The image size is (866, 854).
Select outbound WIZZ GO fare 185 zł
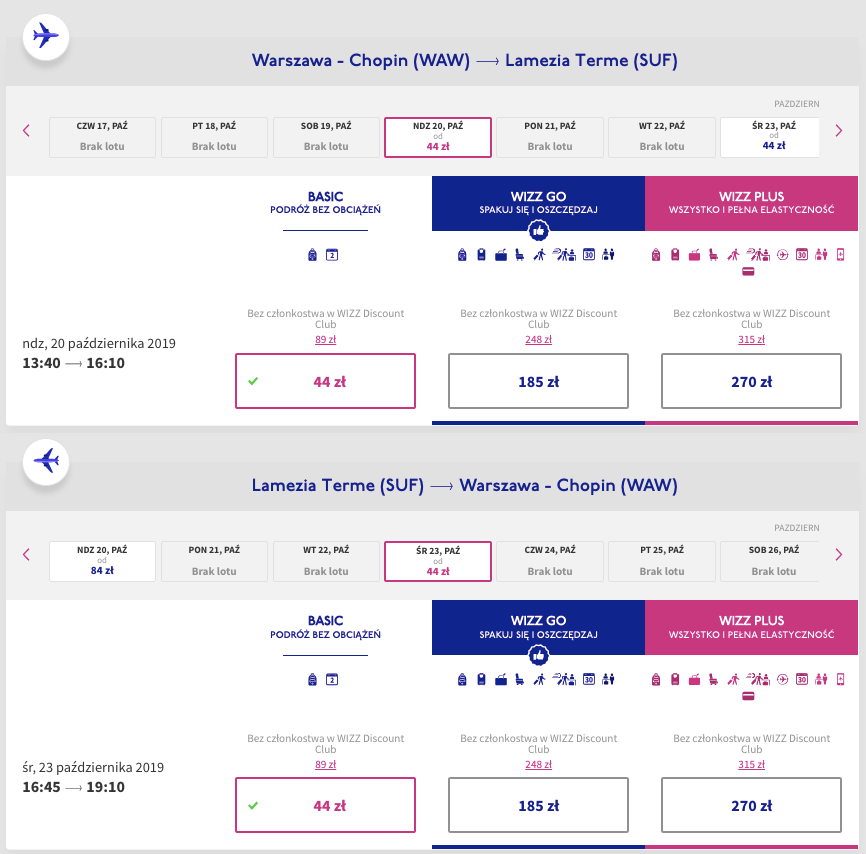pyautogui.click(x=538, y=381)
